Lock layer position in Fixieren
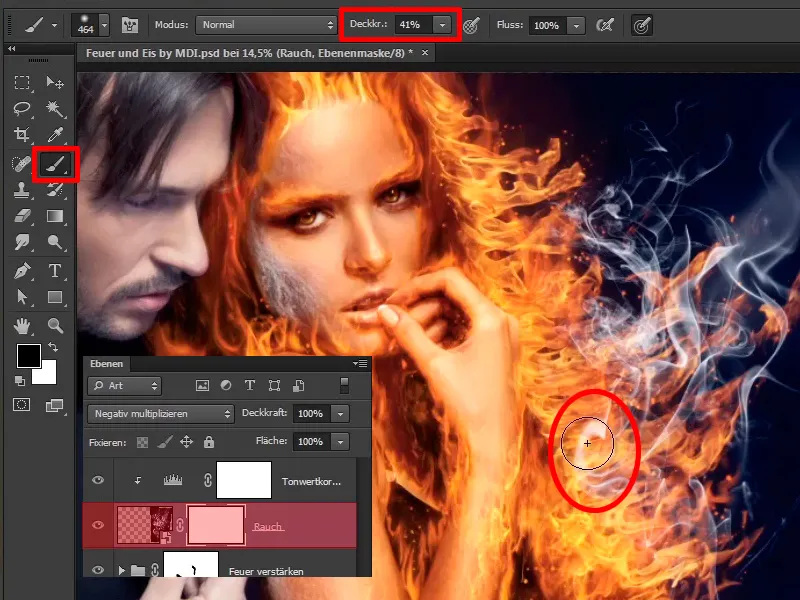The width and height of the screenshot is (800, 600). coord(186,442)
